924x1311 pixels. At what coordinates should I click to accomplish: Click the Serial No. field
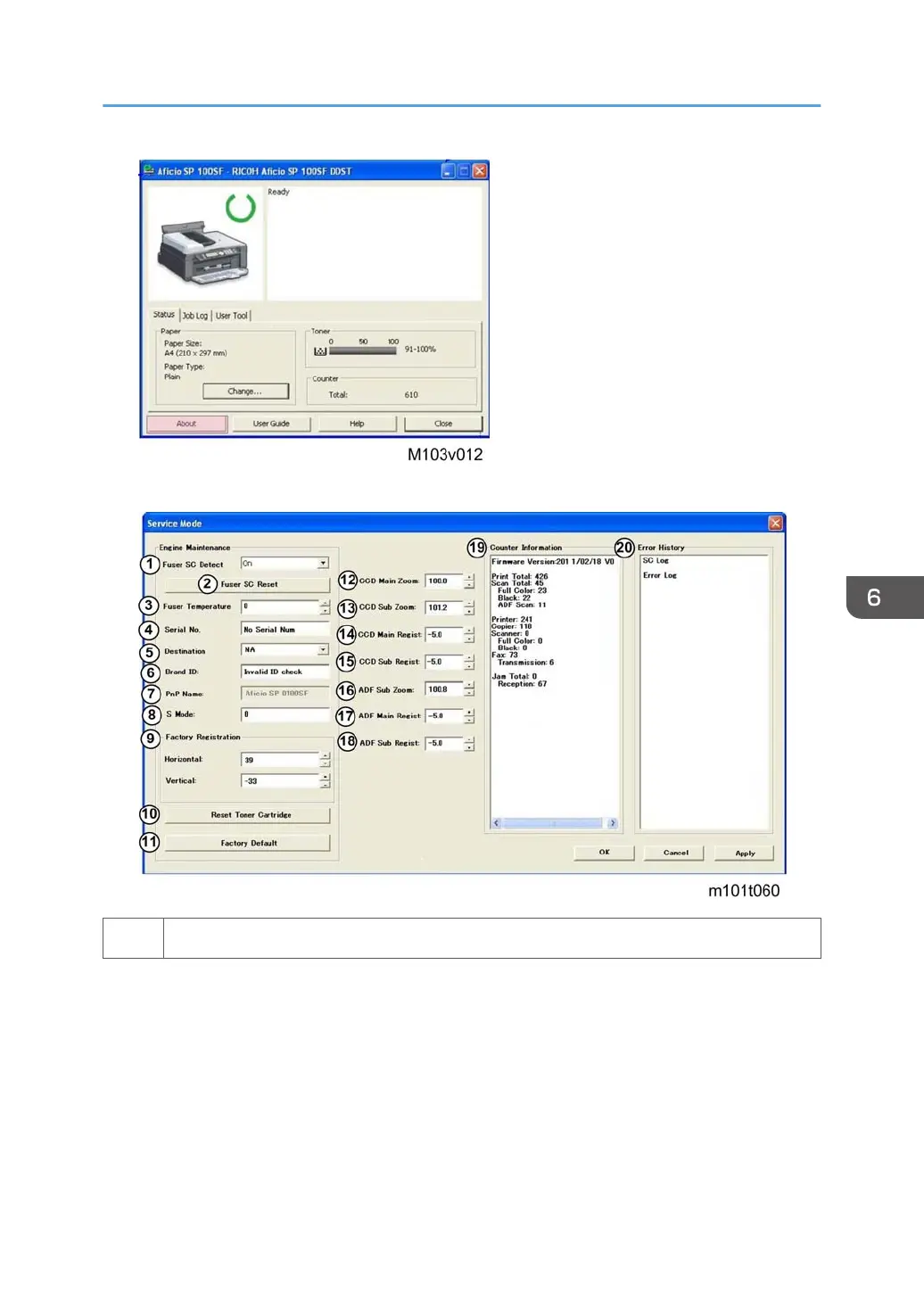(x=285, y=630)
